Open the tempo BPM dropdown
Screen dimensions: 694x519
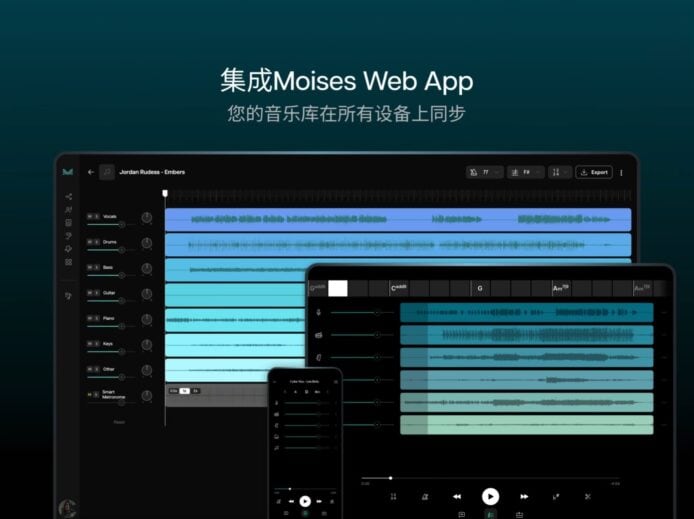[484, 172]
